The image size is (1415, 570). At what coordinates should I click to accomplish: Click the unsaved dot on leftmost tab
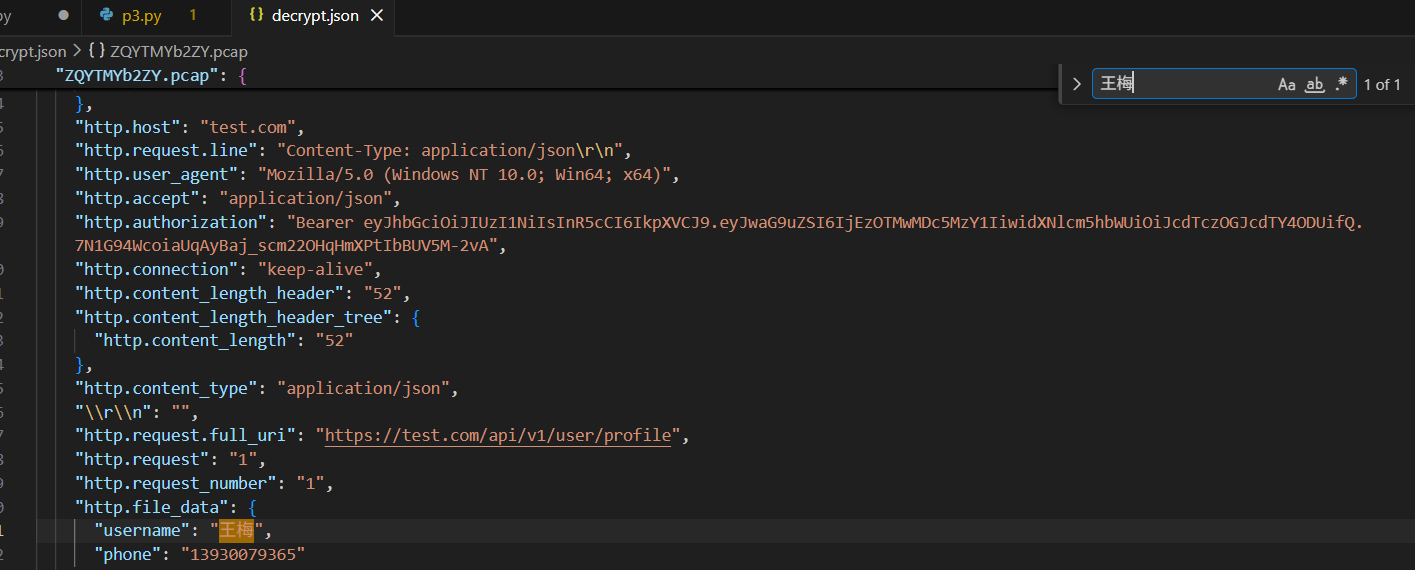[64, 16]
